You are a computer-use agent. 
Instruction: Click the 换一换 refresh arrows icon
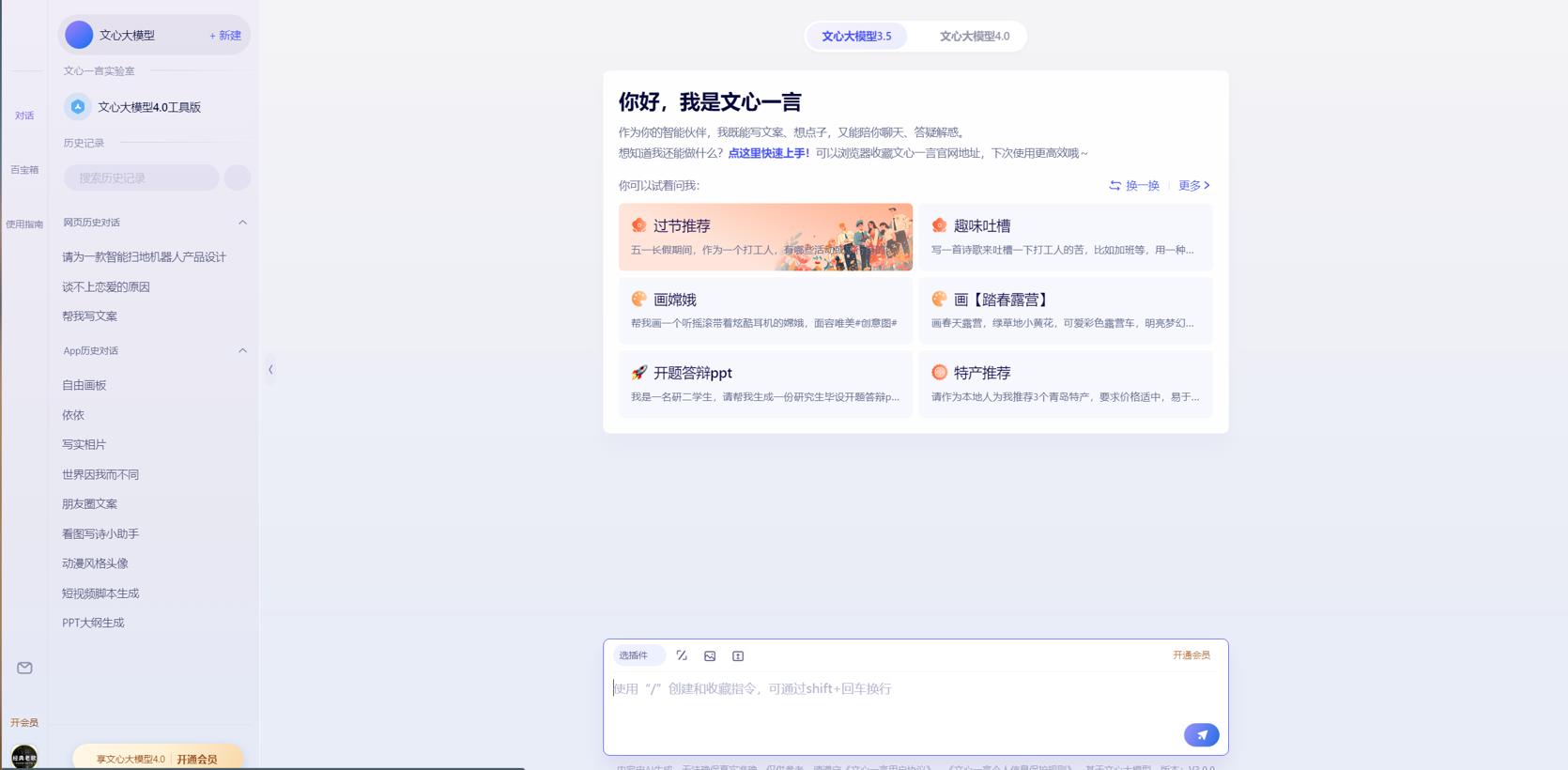coord(1115,185)
